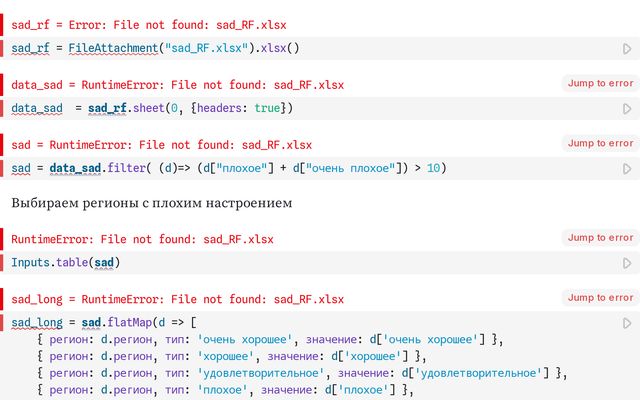Click the code line with тип 'плохое'
Image resolution: width=640 pixels, height=400 pixels.
(x=225, y=390)
